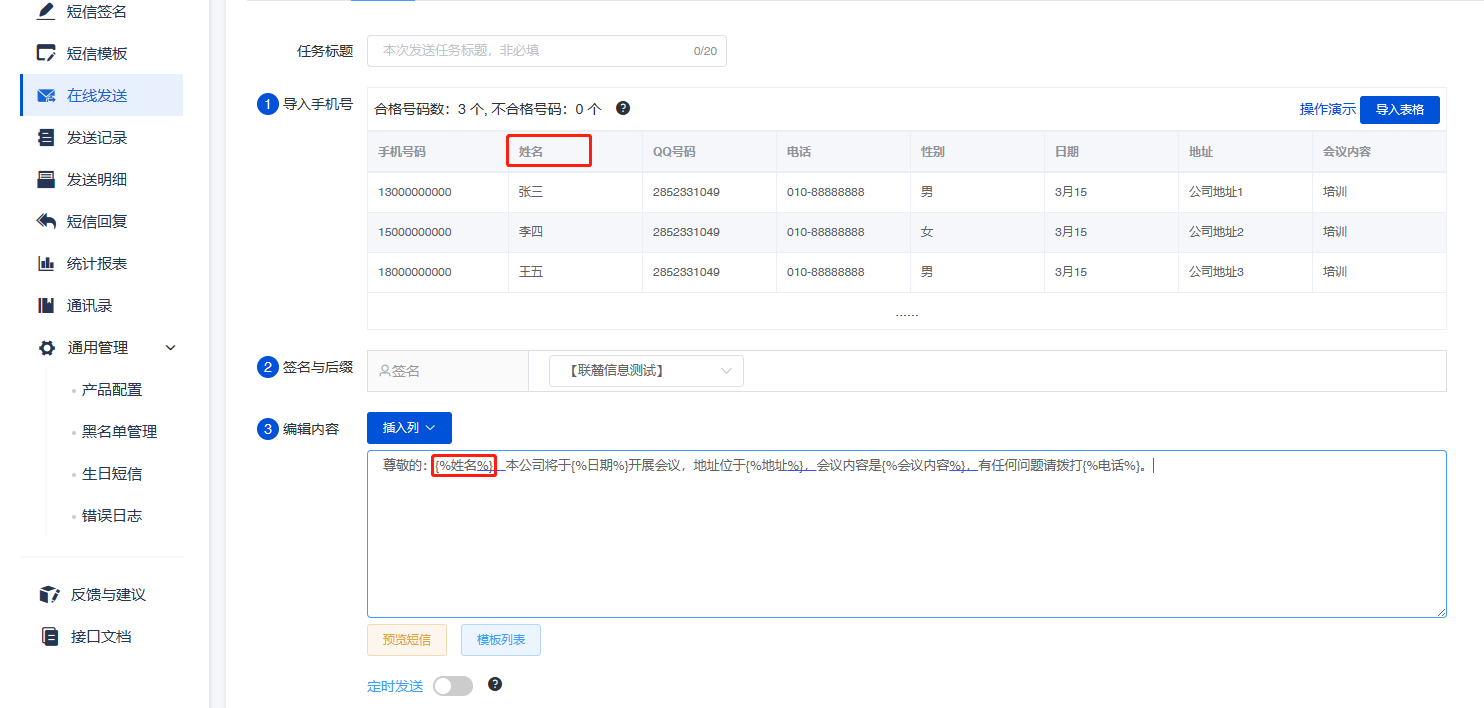
Task: Click the {%姓名%} placeholder in message
Action: (x=464, y=465)
